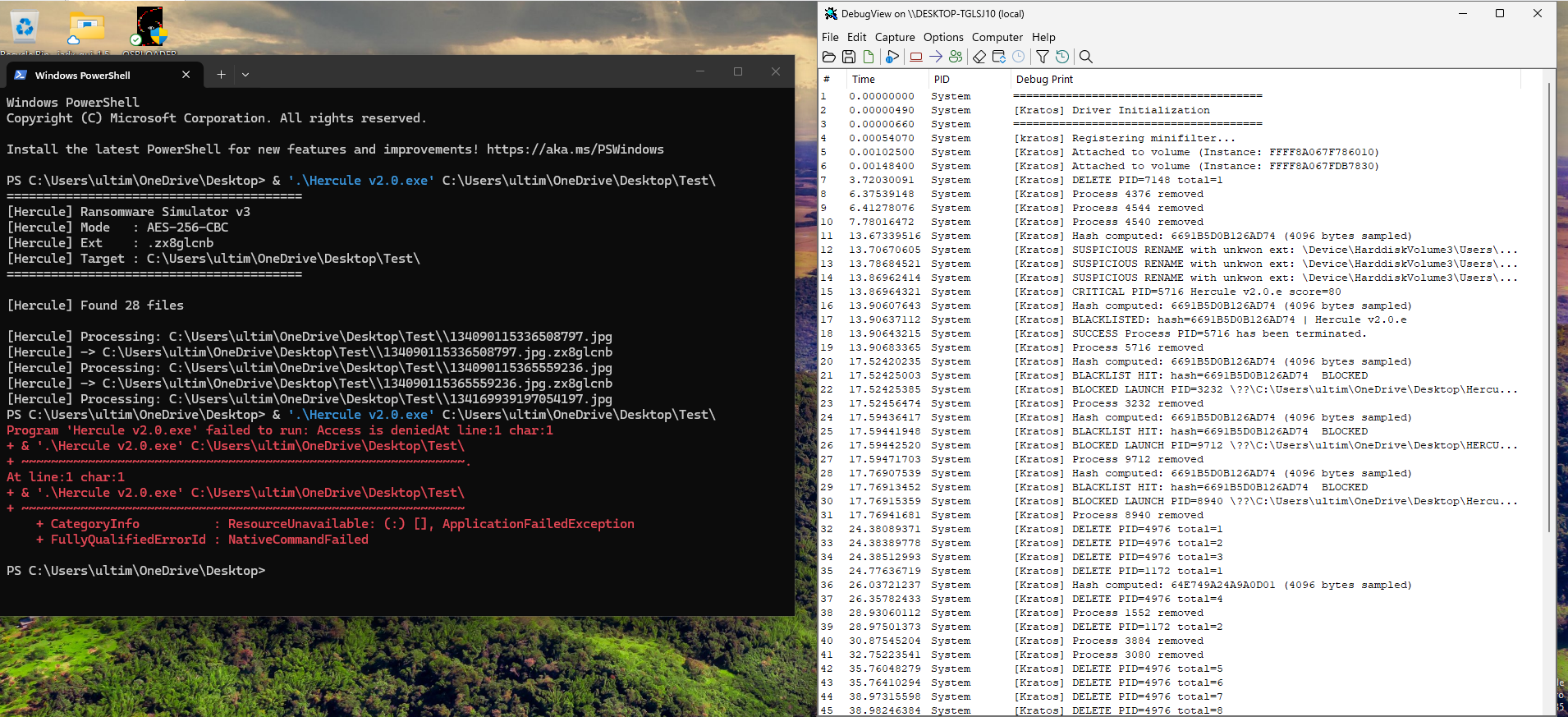Viewport: 1568px width, 717px height.
Task: Click the green users icon in DebugView toolbar
Action: pos(956,57)
